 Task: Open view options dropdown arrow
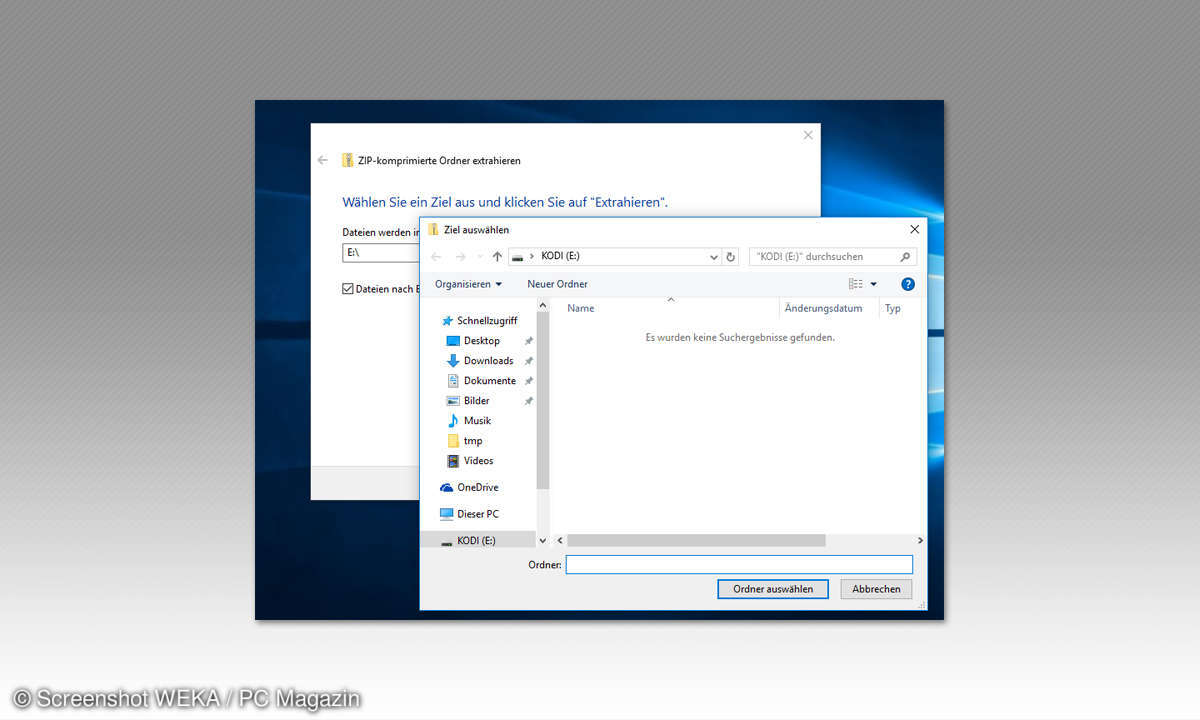[x=873, y=284]
